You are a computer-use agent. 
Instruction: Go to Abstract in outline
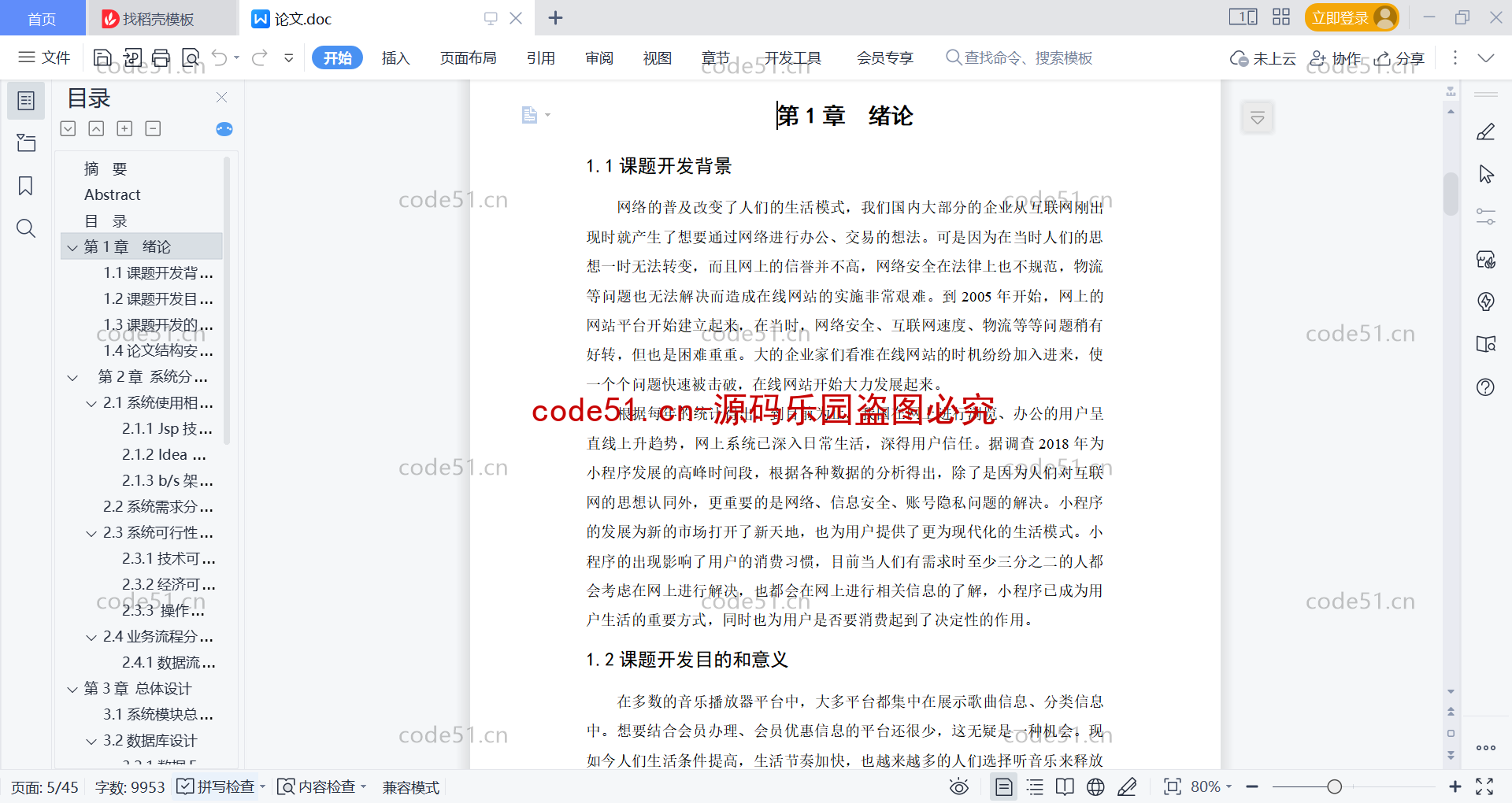click(113, 194)
